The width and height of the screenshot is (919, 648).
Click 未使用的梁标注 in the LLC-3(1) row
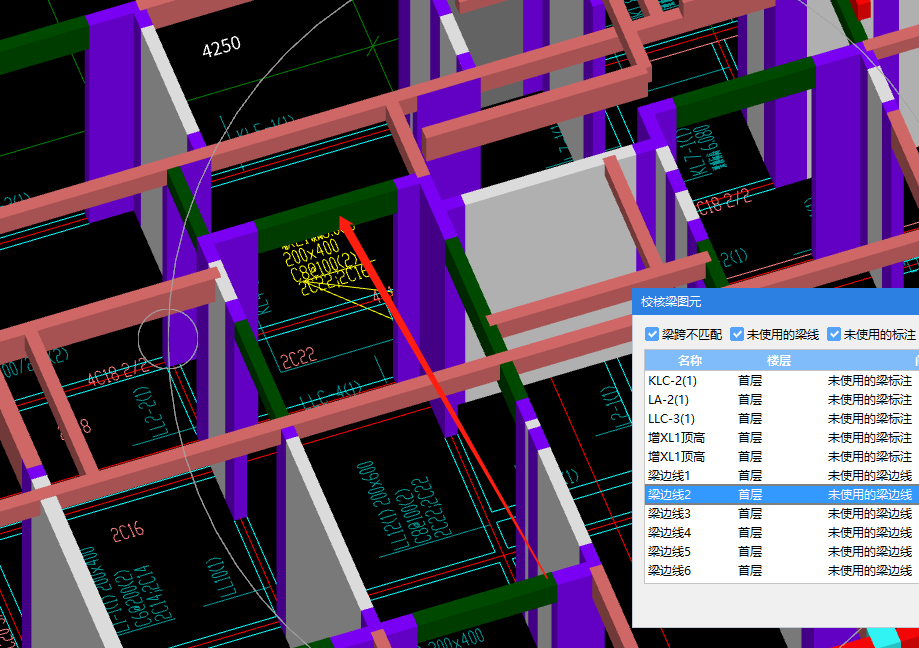coord(870,419)
